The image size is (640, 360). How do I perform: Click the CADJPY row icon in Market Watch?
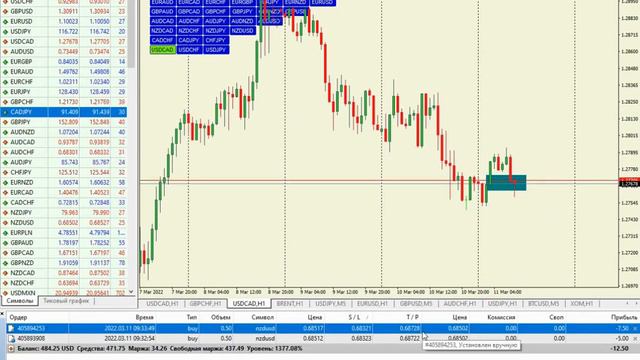(5, 112)
